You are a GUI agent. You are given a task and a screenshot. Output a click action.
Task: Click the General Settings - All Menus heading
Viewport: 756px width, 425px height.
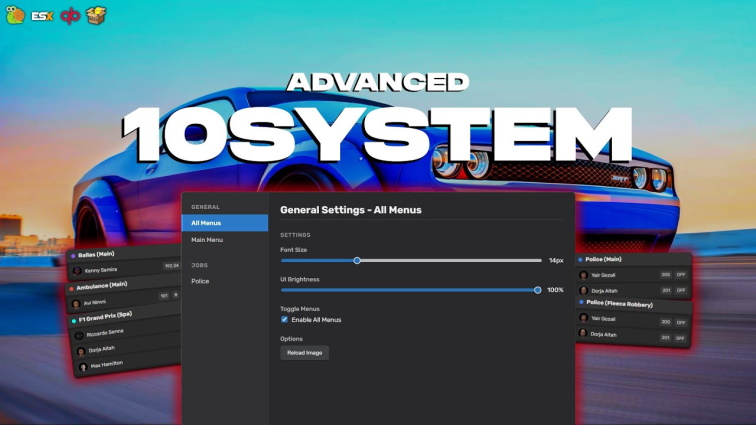(351, 210)
